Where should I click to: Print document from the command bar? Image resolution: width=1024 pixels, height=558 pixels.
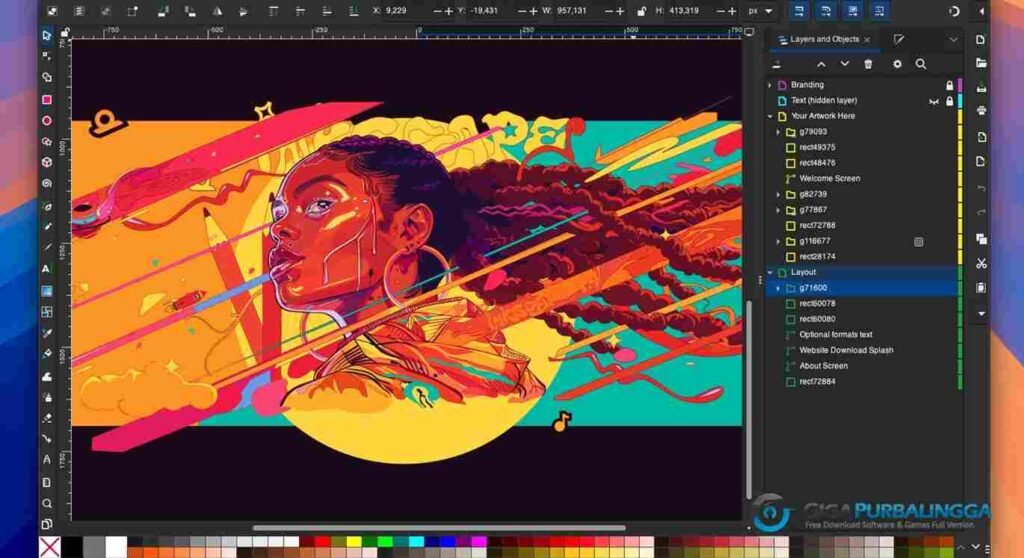coord(981,110)
